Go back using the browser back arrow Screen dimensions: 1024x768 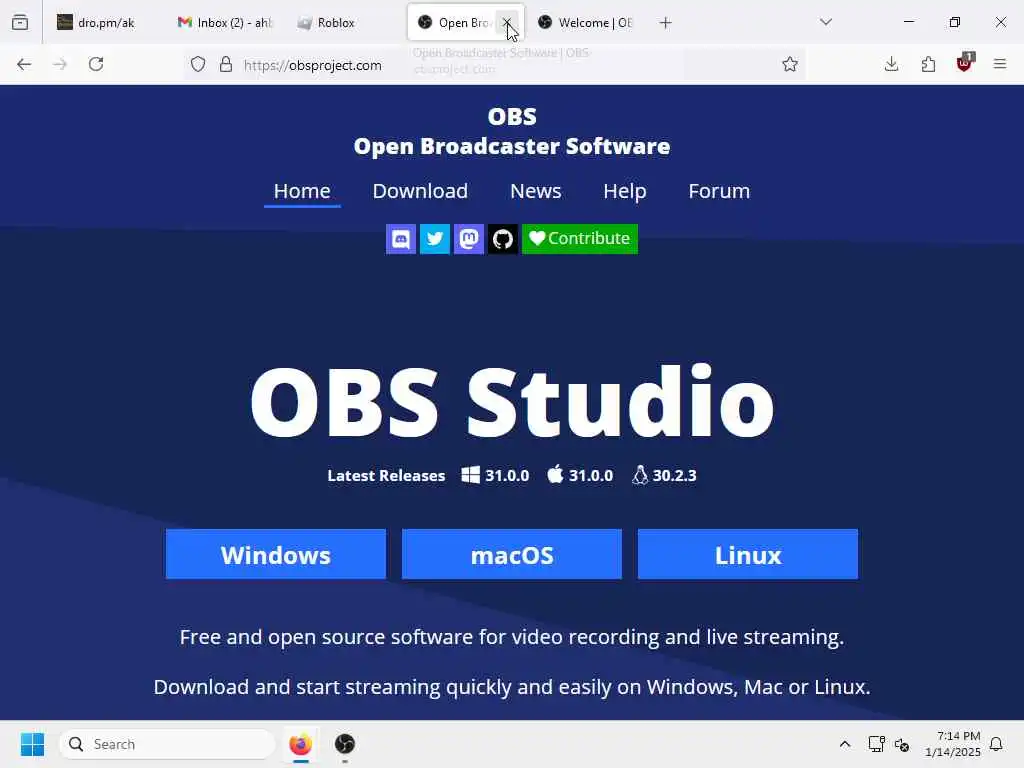click(x=24, y=64)
